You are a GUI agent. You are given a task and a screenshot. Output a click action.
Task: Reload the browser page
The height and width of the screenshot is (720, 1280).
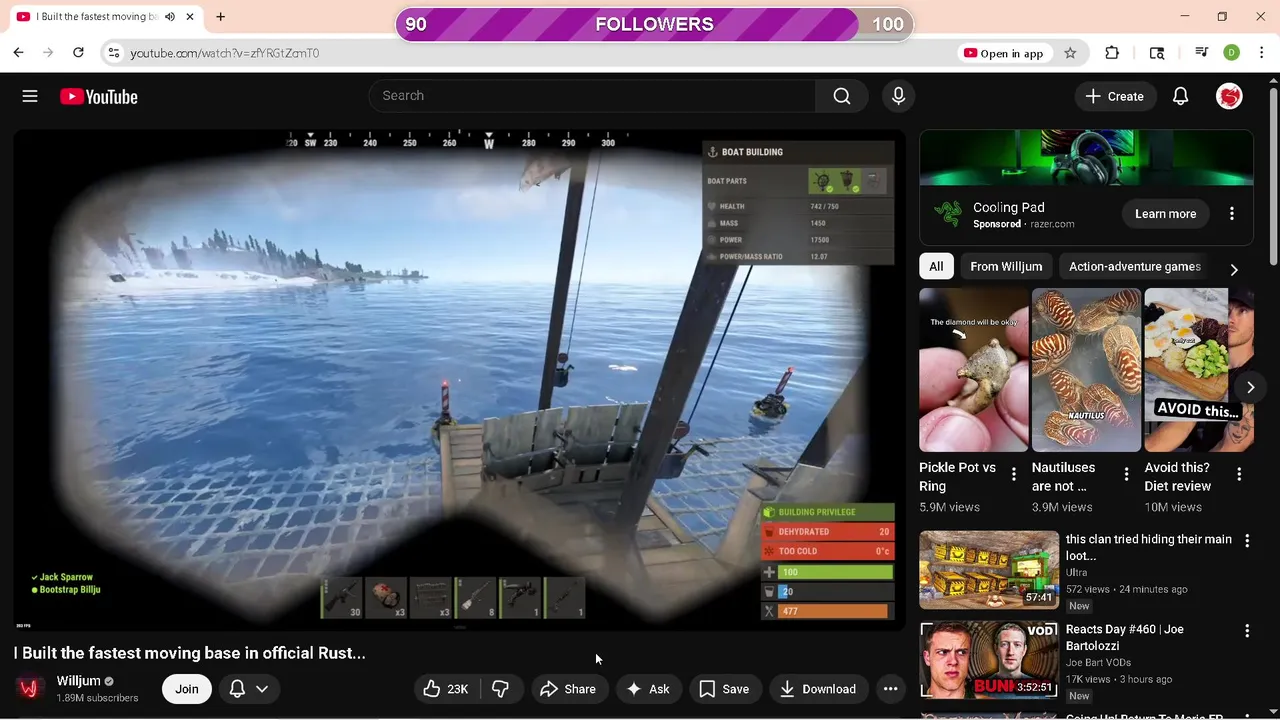pos(78,53)
